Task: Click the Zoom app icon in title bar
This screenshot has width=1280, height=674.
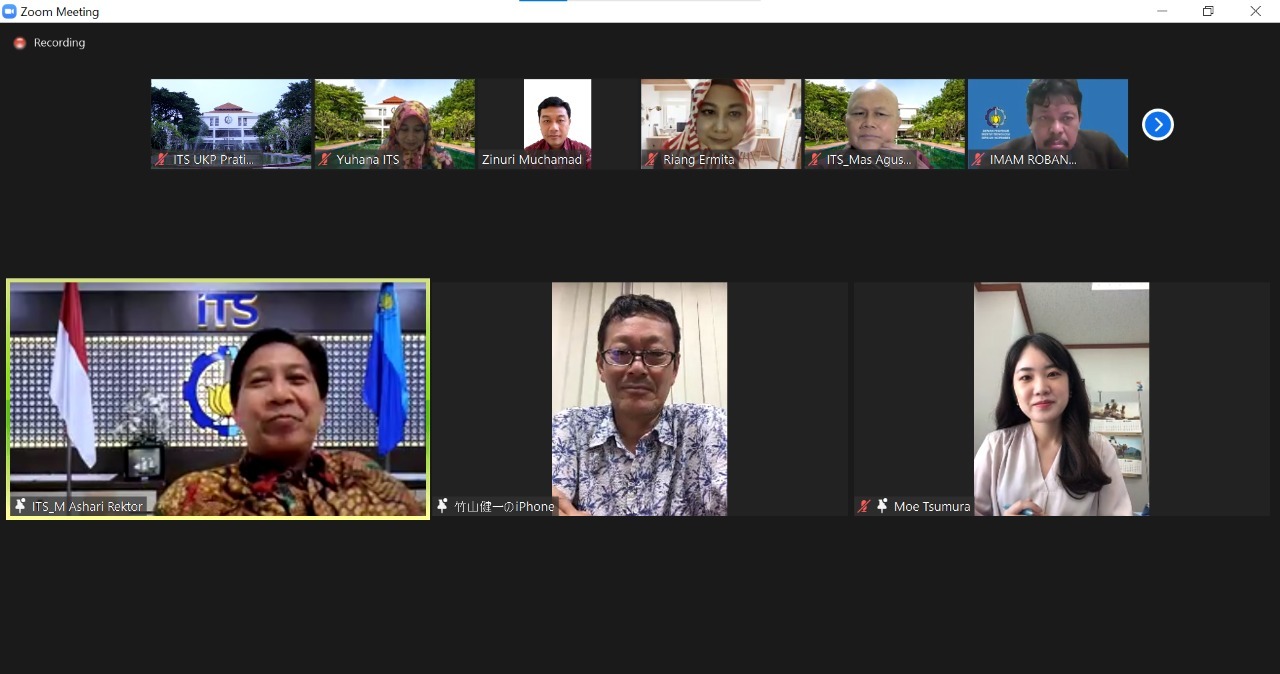Action: pos(10,12)
